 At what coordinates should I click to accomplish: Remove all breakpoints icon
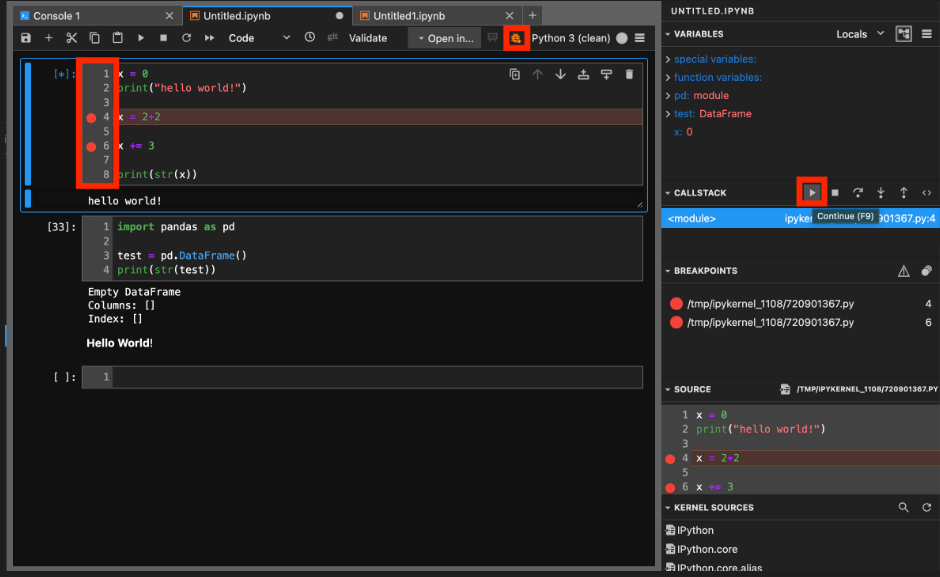(927, 271)
